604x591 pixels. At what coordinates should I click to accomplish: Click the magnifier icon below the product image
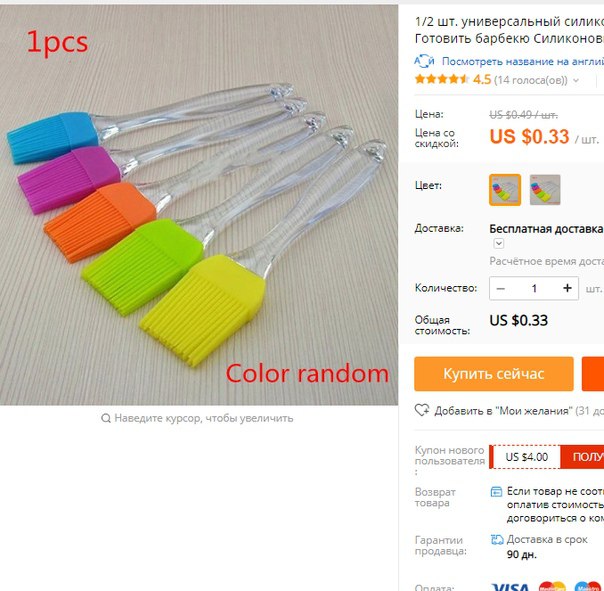[106, 418]
